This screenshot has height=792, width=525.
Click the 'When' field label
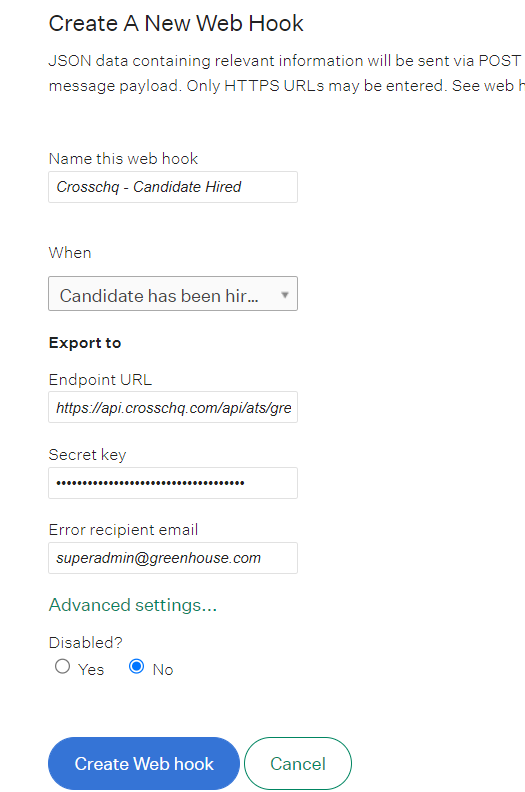click(x=70, y=253)
